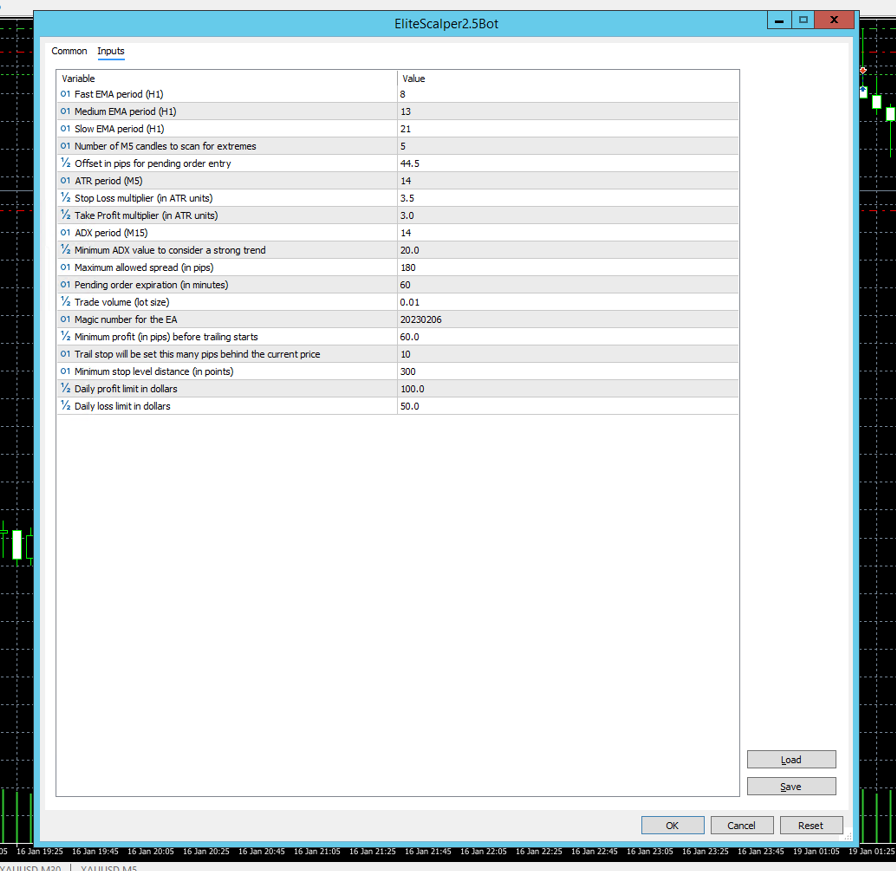Click fraction icon for Minimum profit before trailing
The height and width of the screenshot is (871, 896).
65,337
